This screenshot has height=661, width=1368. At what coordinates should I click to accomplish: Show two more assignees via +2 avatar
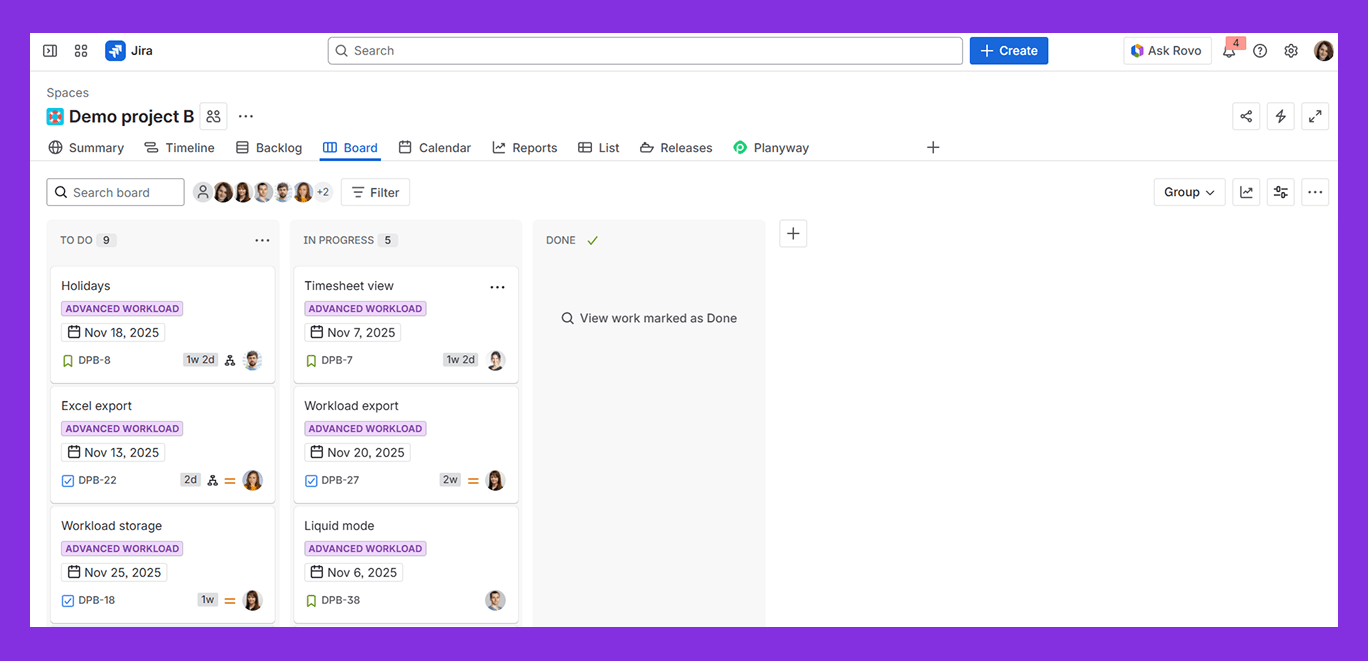(x=321, y=191)
